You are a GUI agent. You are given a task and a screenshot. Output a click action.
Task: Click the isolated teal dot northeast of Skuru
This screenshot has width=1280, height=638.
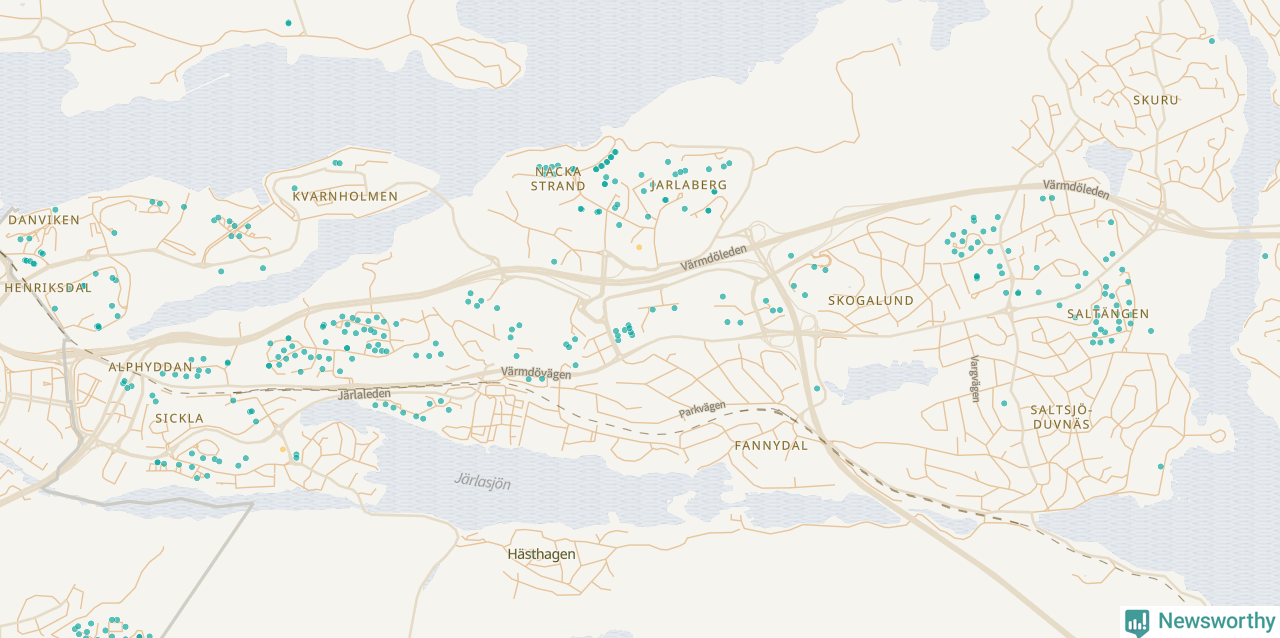pos(1212,41)
